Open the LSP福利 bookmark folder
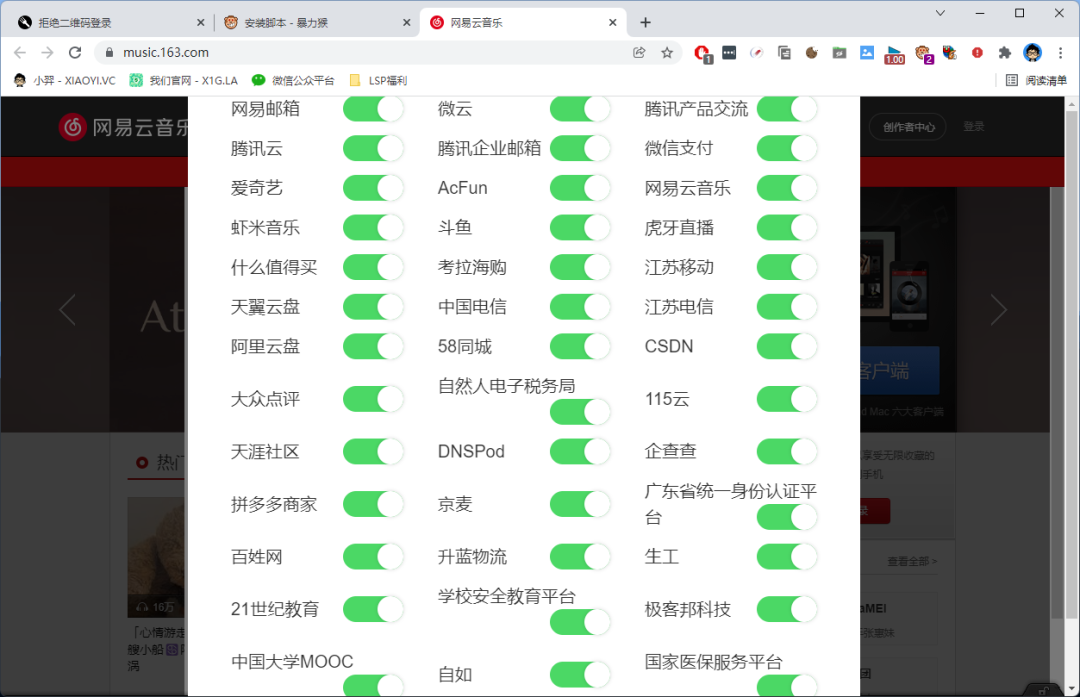The width and height of the screenshot is (1080, 697). [x=378, y=81]
